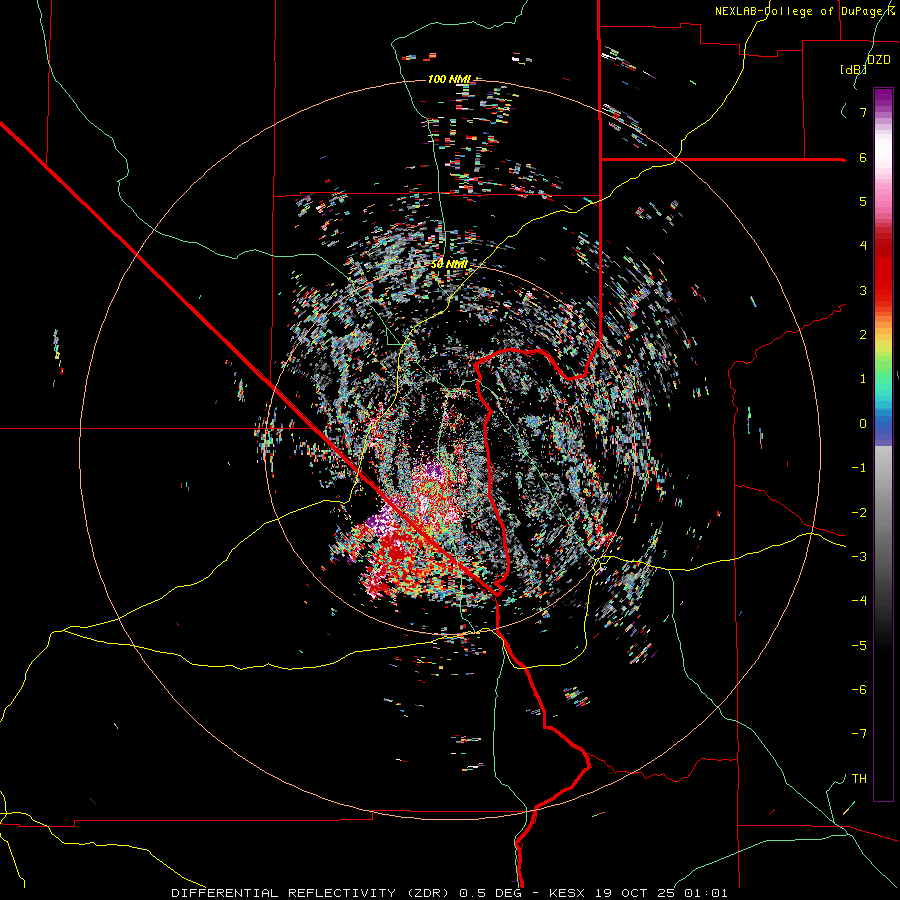Click the ZDR color scale bar

883,444
